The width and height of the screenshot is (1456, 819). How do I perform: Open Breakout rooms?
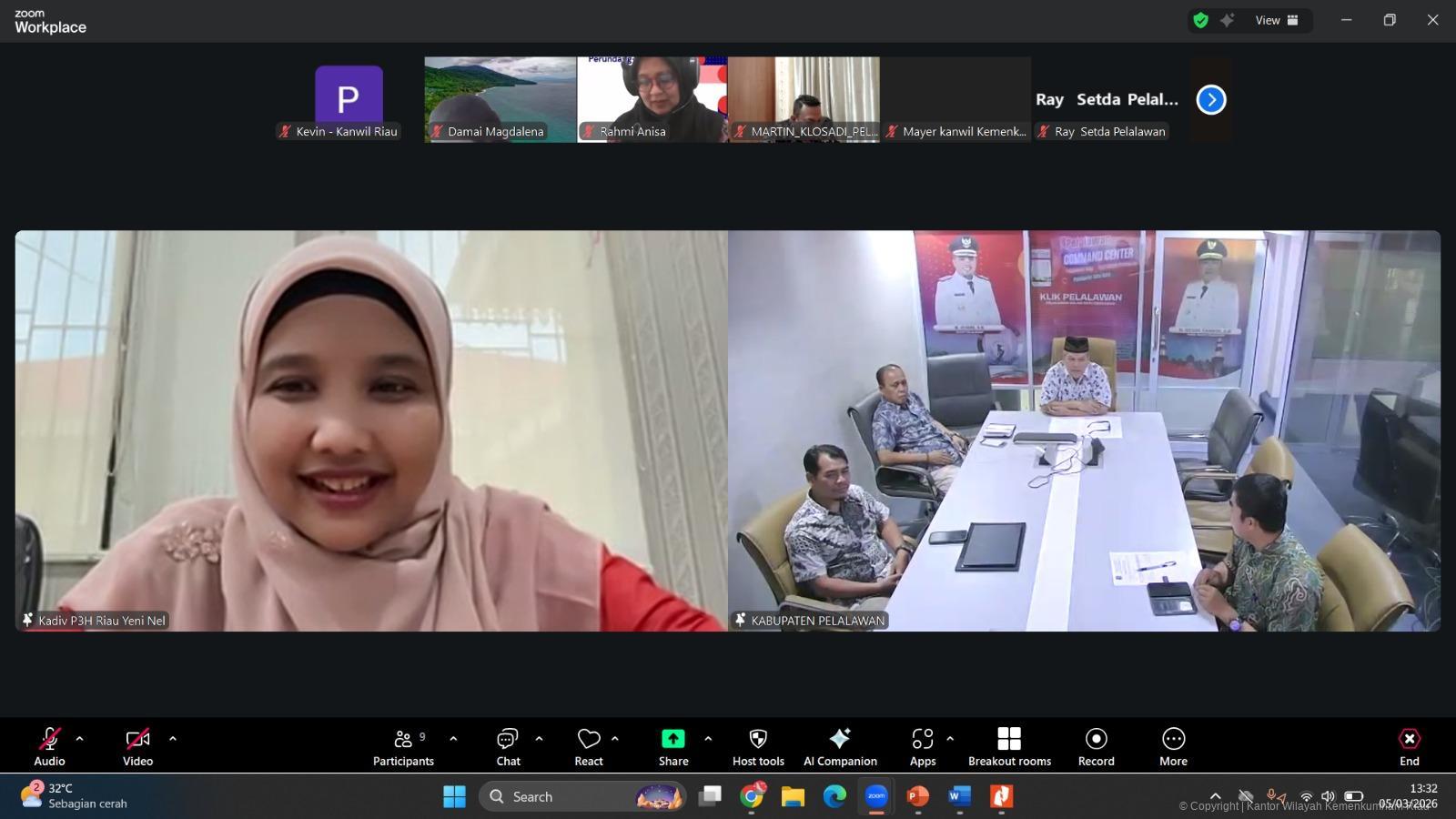1009,746
